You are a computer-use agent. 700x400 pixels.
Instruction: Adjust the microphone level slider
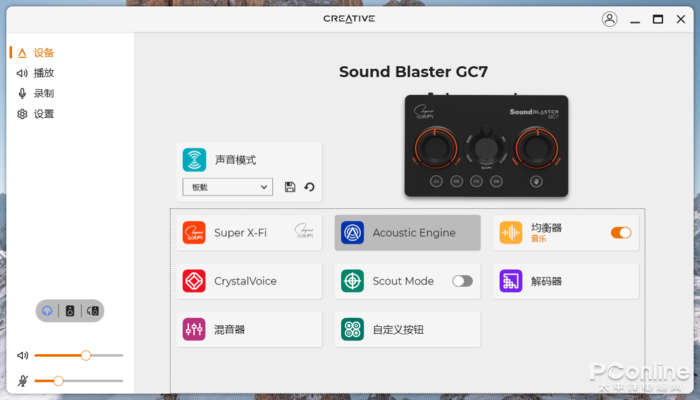(79, 381)
